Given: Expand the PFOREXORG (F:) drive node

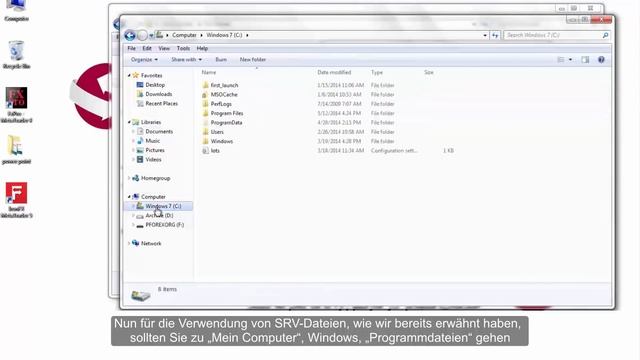Looking at the screenshot, I should coord(133,225).
